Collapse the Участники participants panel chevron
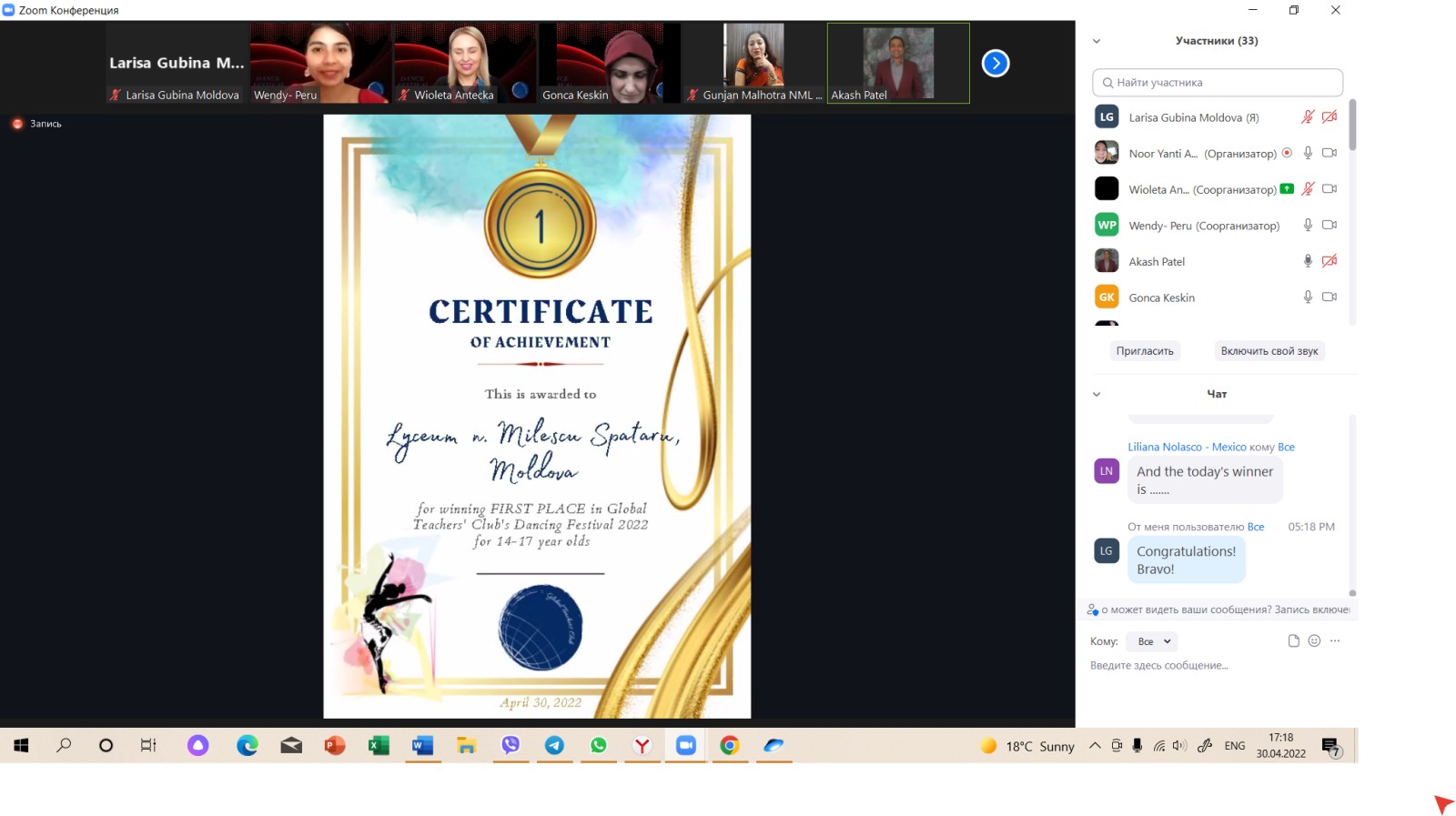Viewport: 1456px width, 816px height. pyautogui.click(x=1097, y=41)
